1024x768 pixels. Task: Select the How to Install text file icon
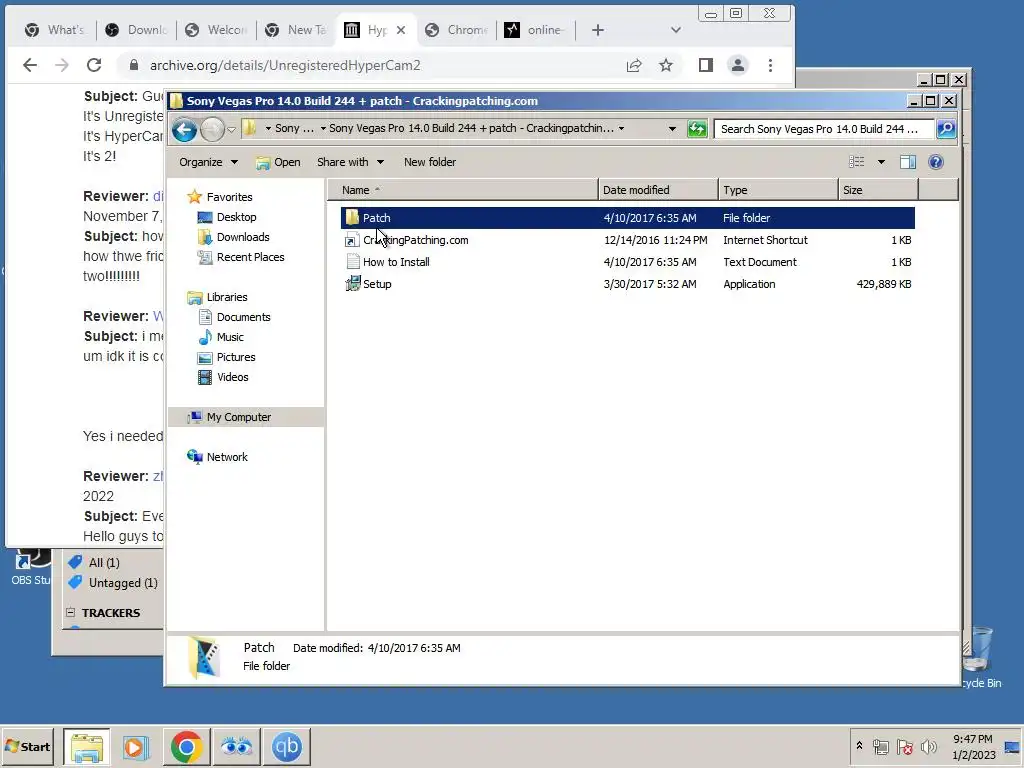point(353,262)
